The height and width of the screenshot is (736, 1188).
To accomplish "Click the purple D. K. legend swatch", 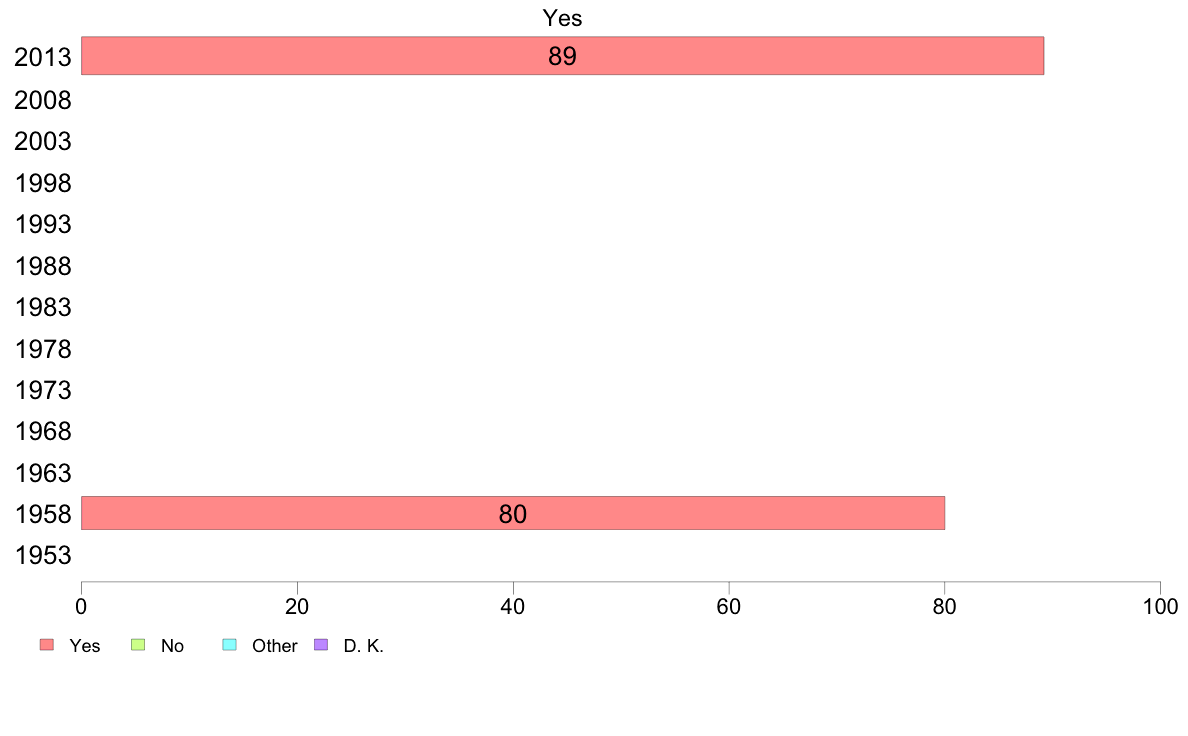I will coord(321,644).
